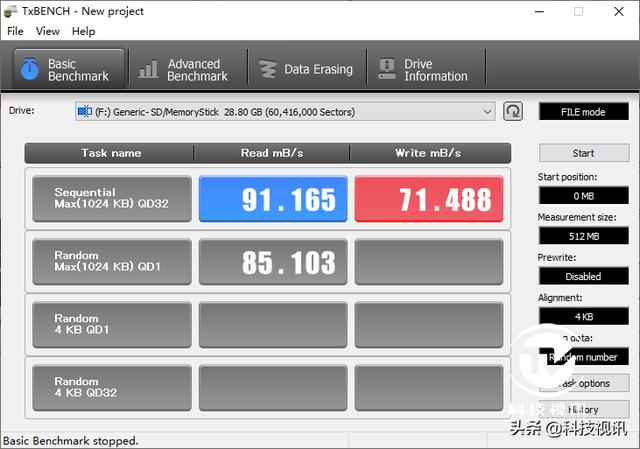Screen dimensions: 640x449
Task: Open the Start position 0 MB selector
Action: pyautogui.click(x=584, y=196)
